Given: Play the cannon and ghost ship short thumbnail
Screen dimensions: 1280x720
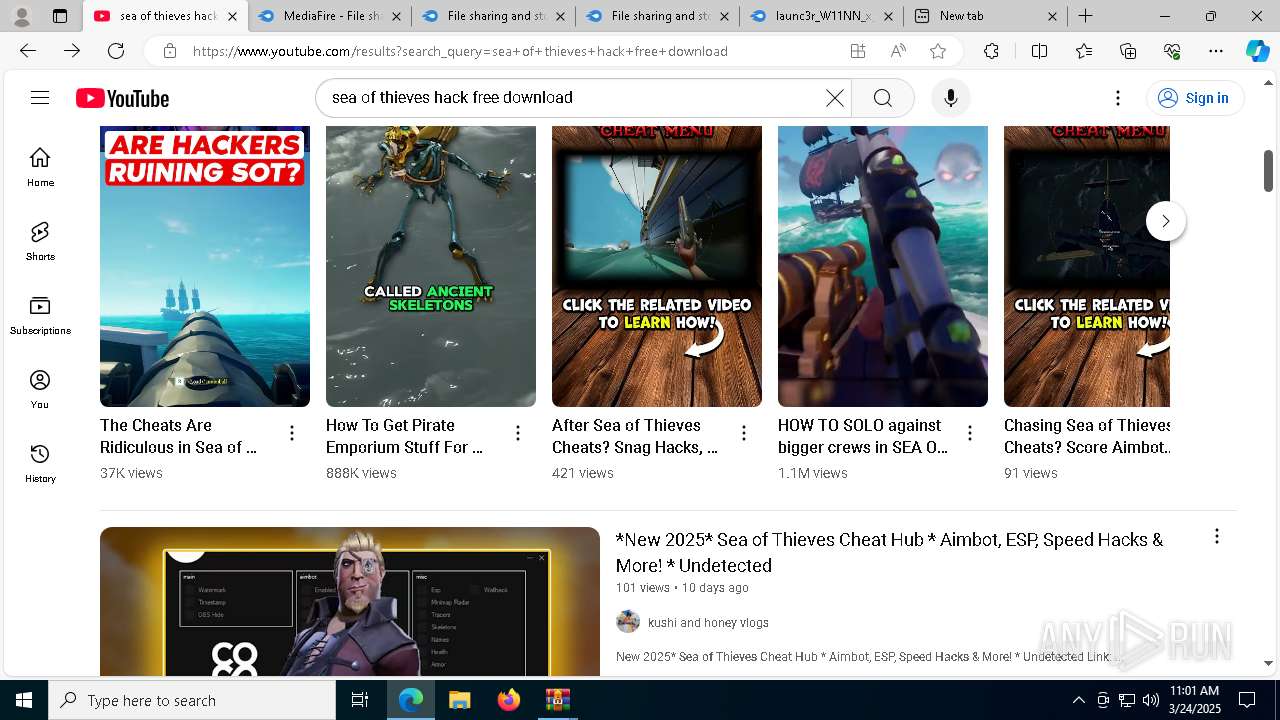Looking at the screenshot, I should pos(883,266).
